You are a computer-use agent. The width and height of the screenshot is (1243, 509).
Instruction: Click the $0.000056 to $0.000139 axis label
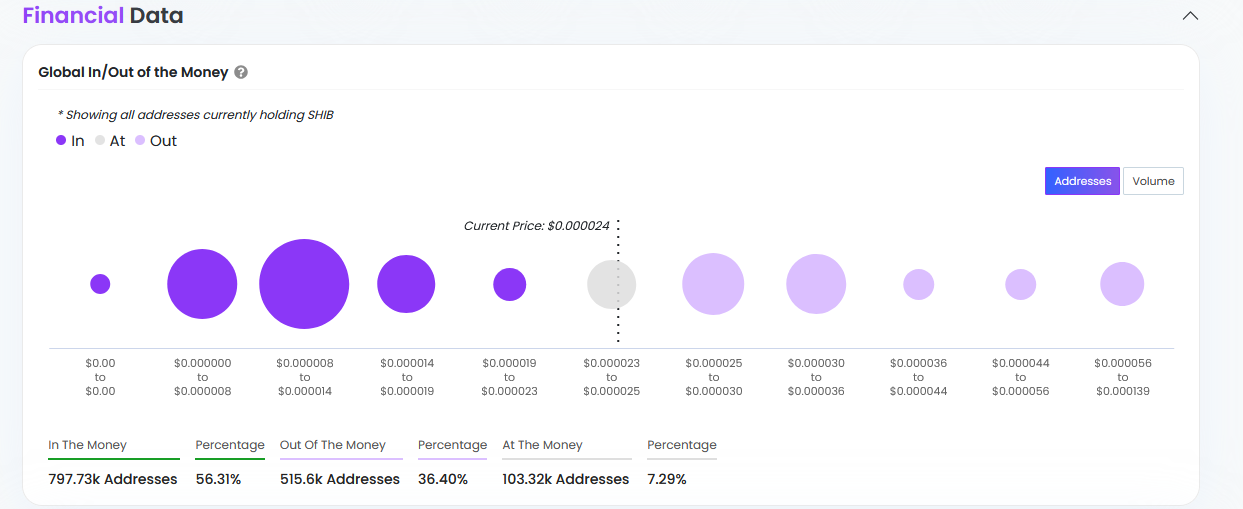point(1122,377)
